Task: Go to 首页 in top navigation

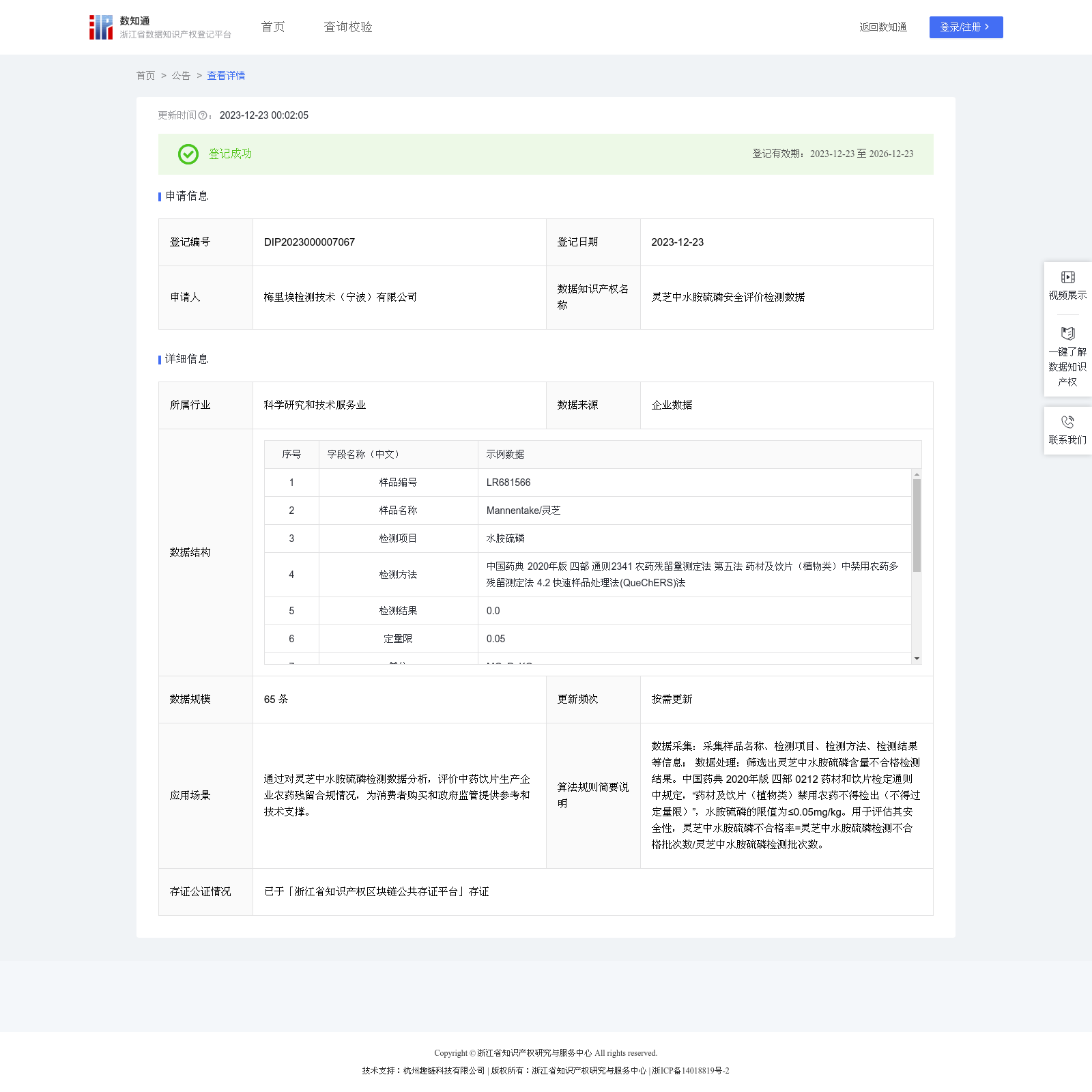Action: [x=273, y=27]
